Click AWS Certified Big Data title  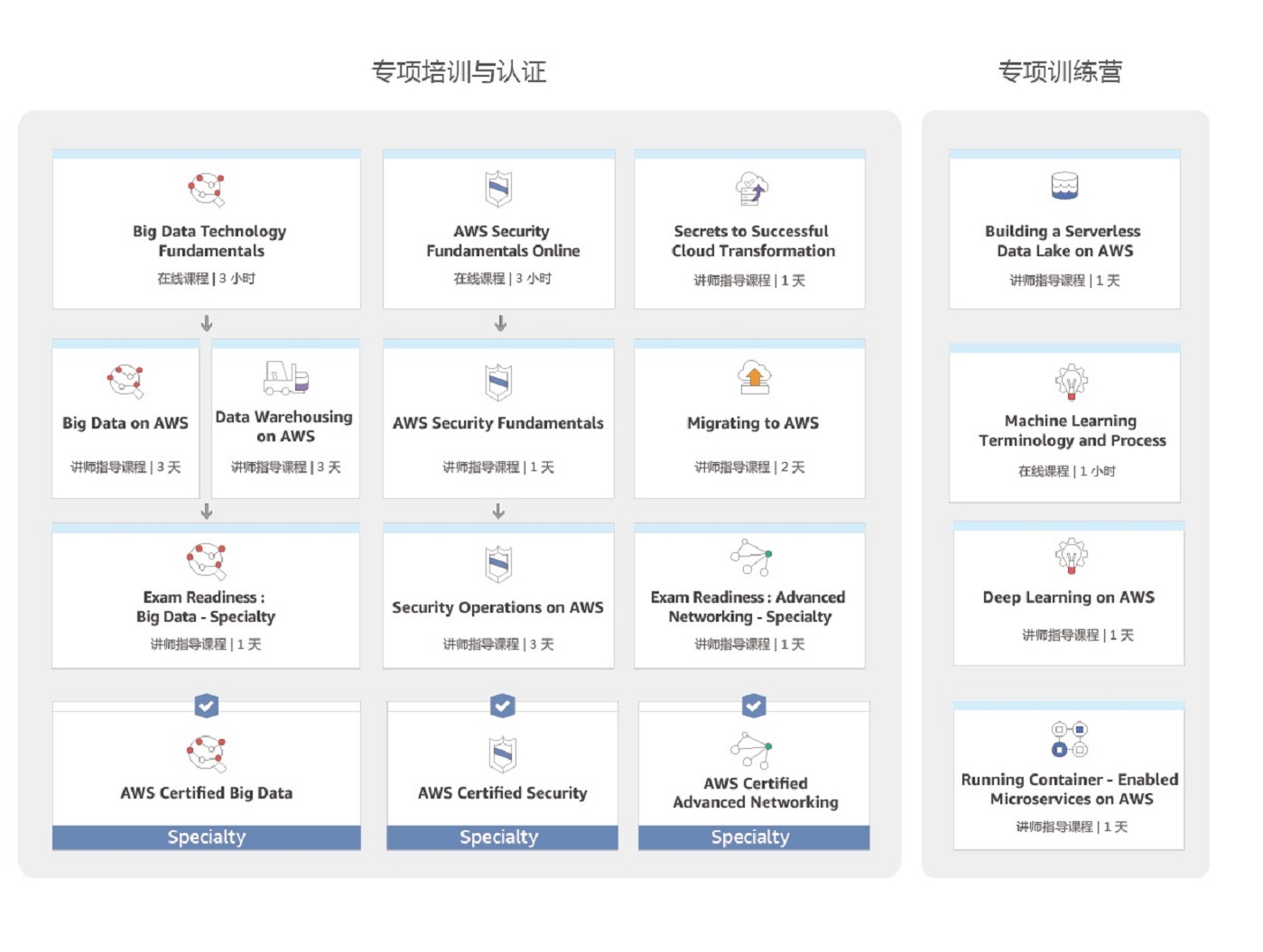pos(207,793)
